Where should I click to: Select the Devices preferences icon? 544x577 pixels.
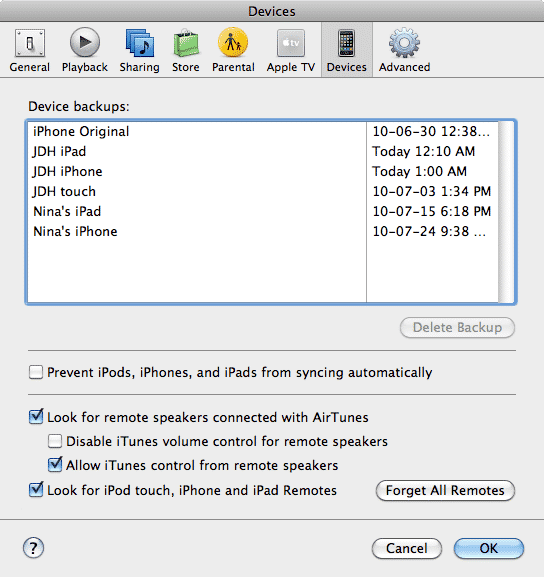coord(347,51)
